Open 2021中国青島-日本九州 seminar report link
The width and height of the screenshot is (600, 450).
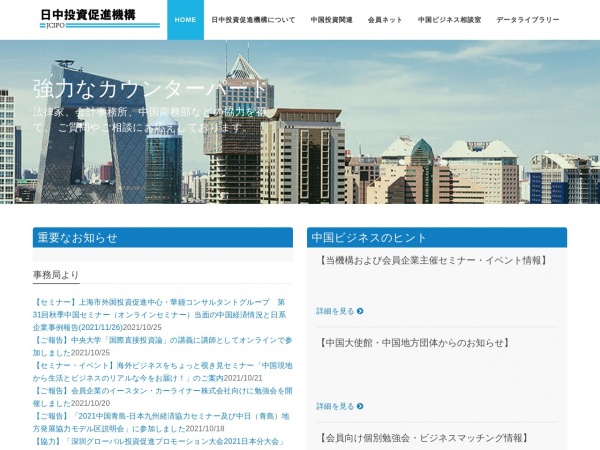pyautogui.click(x=160, y=416)
